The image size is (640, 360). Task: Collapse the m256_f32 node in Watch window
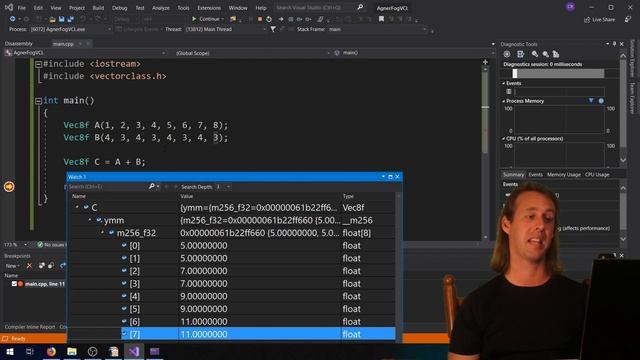tap(102, 233)
